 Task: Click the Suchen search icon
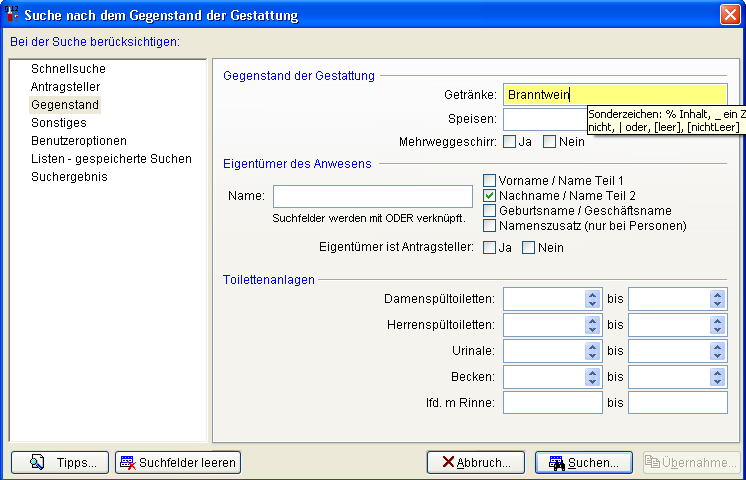(x=555, y=463)
